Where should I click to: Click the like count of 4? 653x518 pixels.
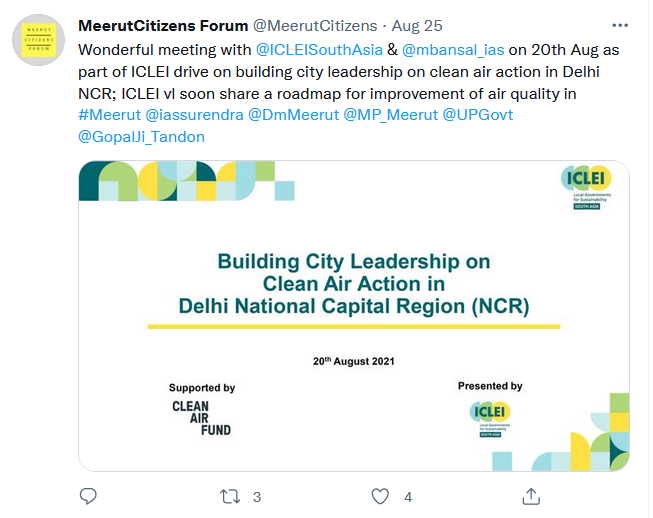[408, 497]
